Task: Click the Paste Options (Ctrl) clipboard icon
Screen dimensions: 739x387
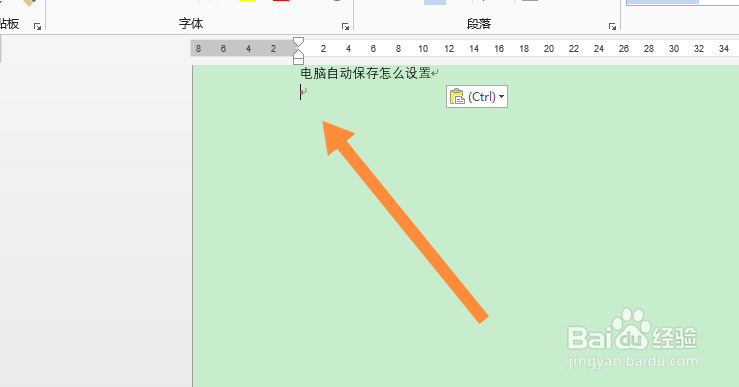Action: coord(457,97)
